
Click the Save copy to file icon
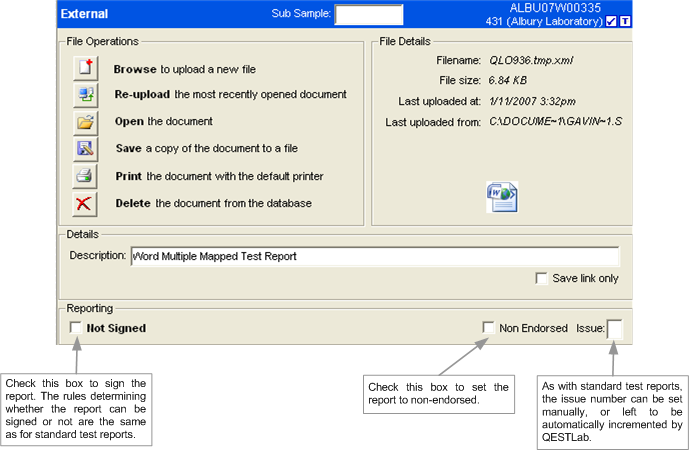click(x=85, y=149)
